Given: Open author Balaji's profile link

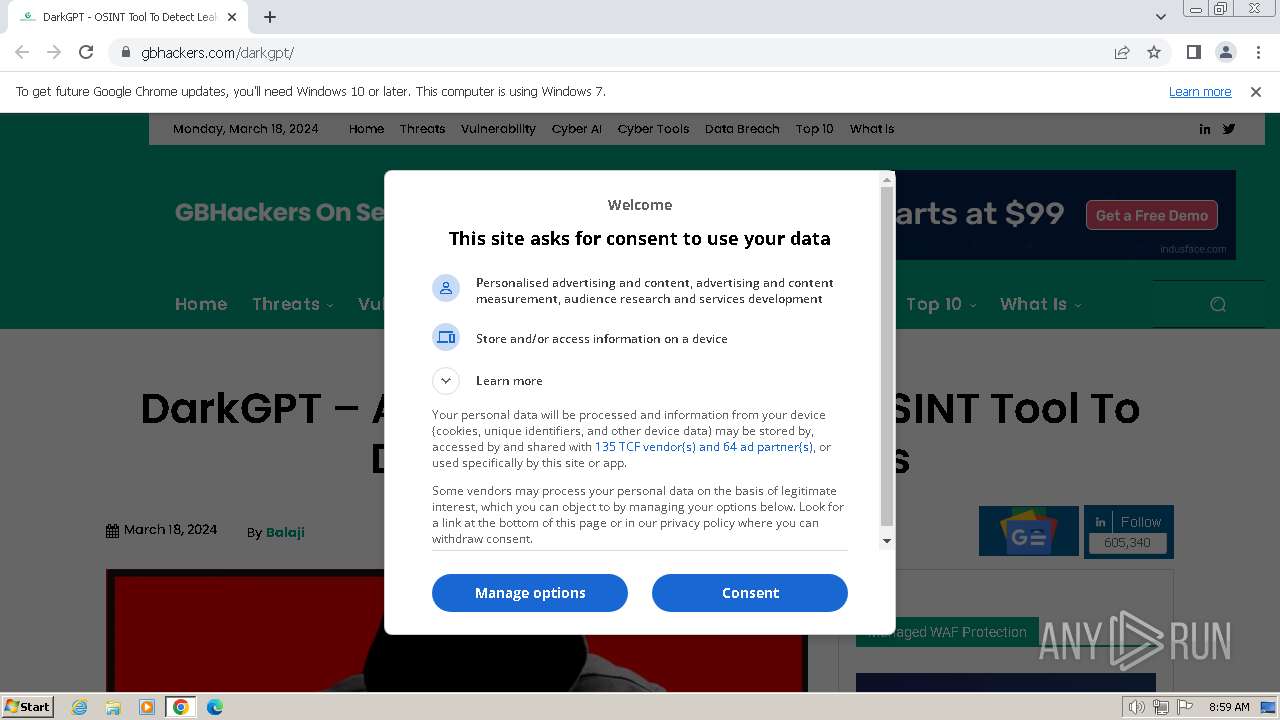Looking at the screenshot, I should [285, 532].
